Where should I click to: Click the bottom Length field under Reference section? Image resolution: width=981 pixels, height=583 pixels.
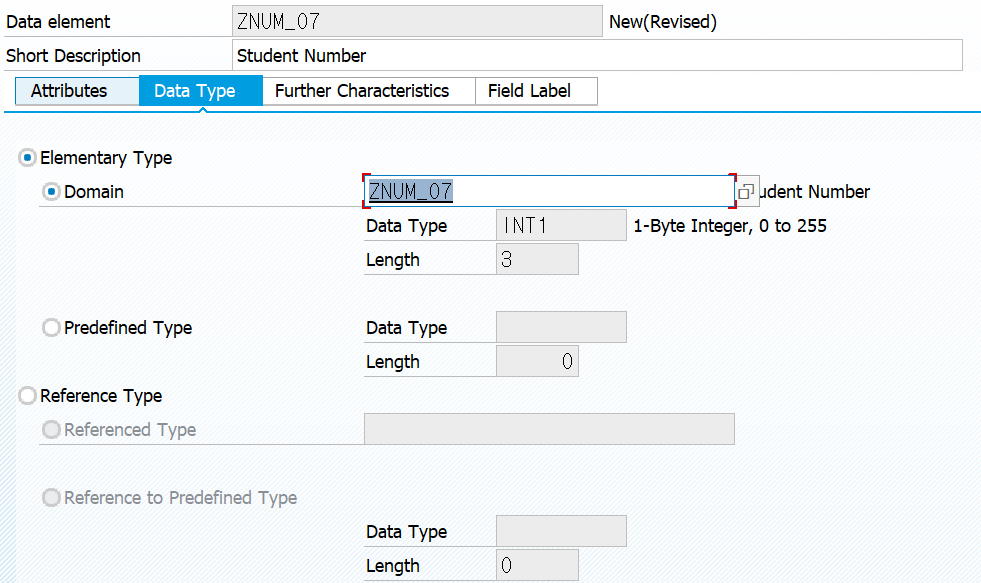point(536,565)
